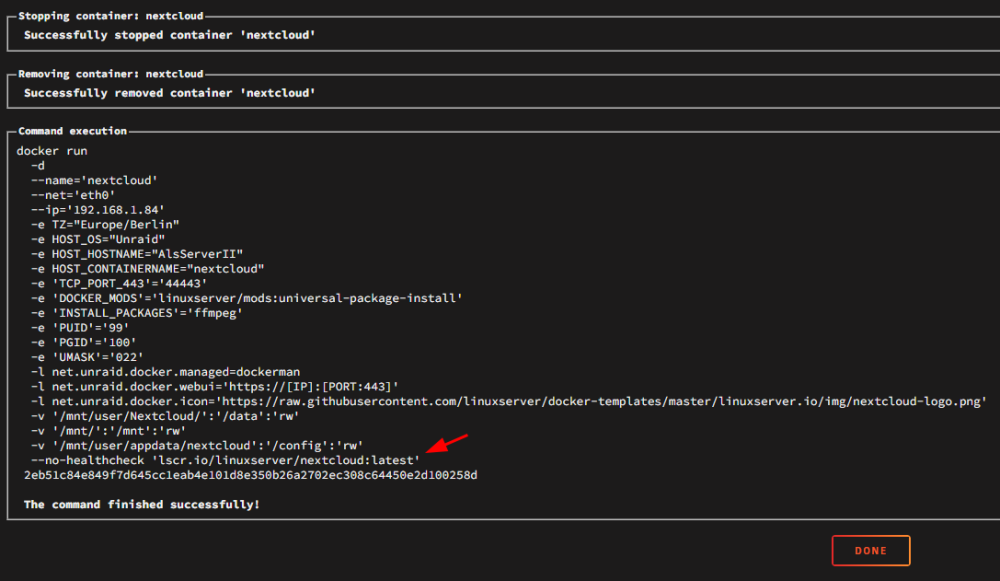Click the --no-healthcheck image line
This screenshot has width=1000, height=581.
click(226, 460)
